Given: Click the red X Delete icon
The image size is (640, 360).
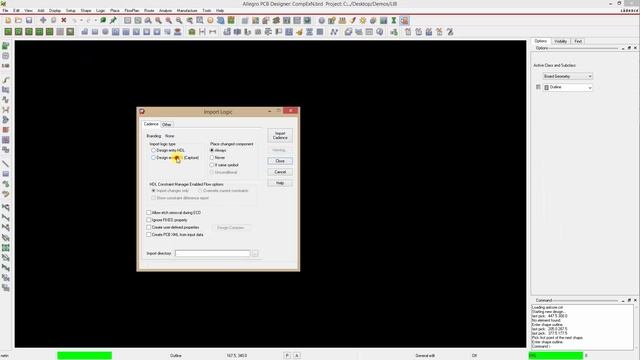Looking at the screenshot, I should tap(64, 20).
